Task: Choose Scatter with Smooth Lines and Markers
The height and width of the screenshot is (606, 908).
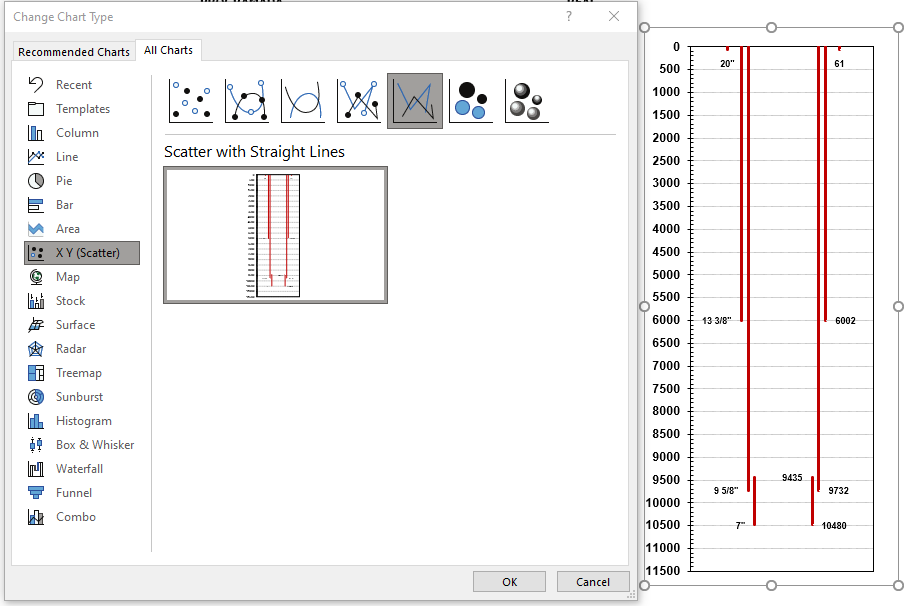Action: tap(247, 101)
